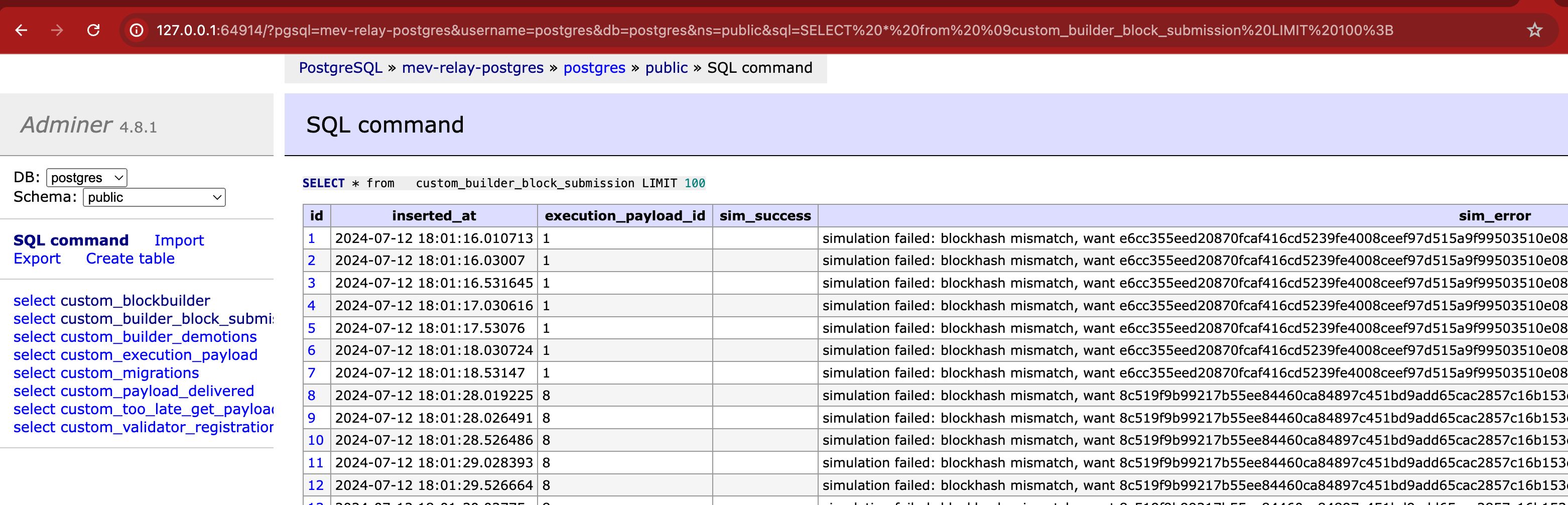Click timestamp 2024-07-12 18:01:18.53147
This screenshot has height=505, width=1568.
(x=430, y=373)
